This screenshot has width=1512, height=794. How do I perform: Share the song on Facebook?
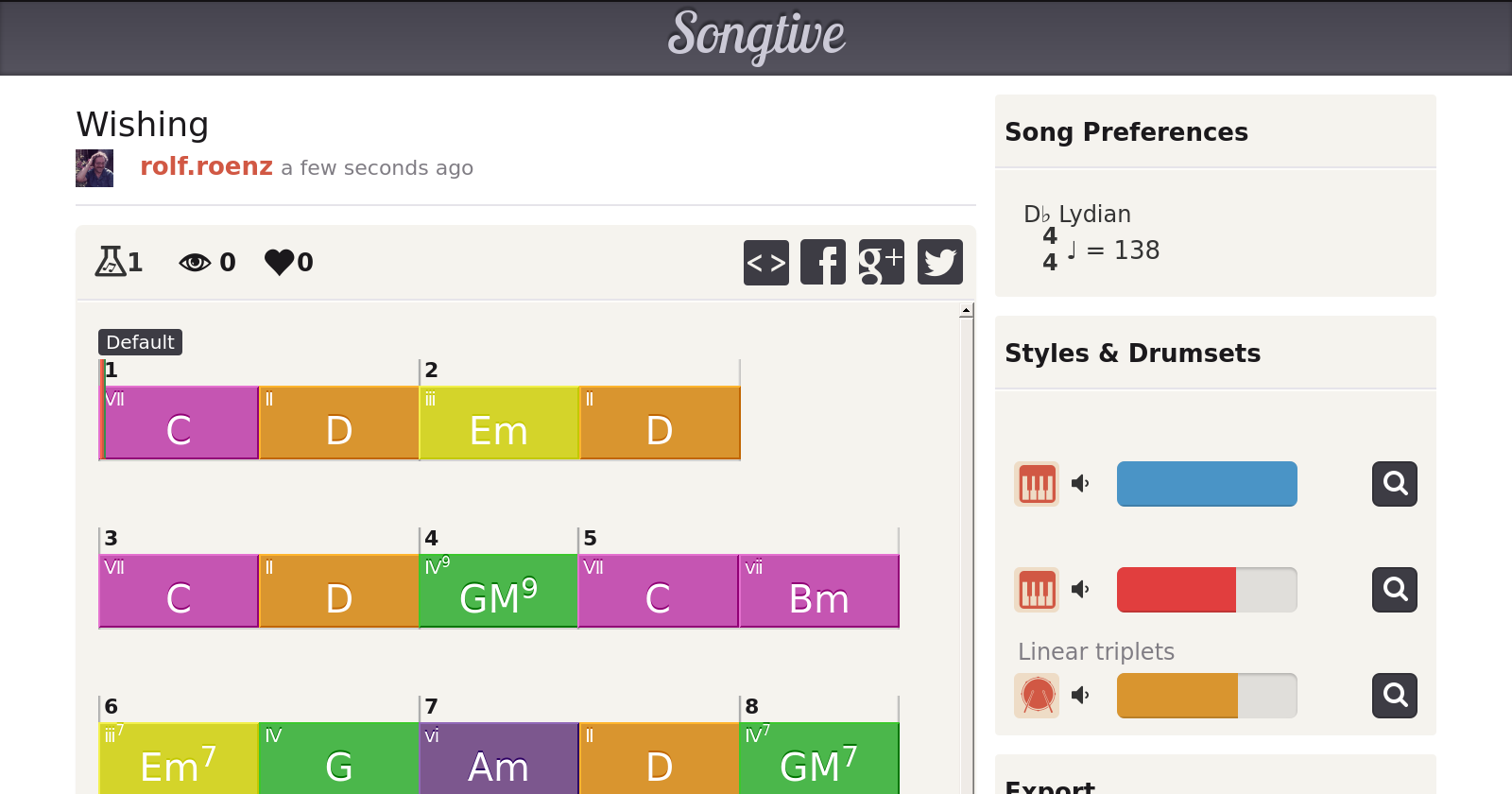point(823,262)
